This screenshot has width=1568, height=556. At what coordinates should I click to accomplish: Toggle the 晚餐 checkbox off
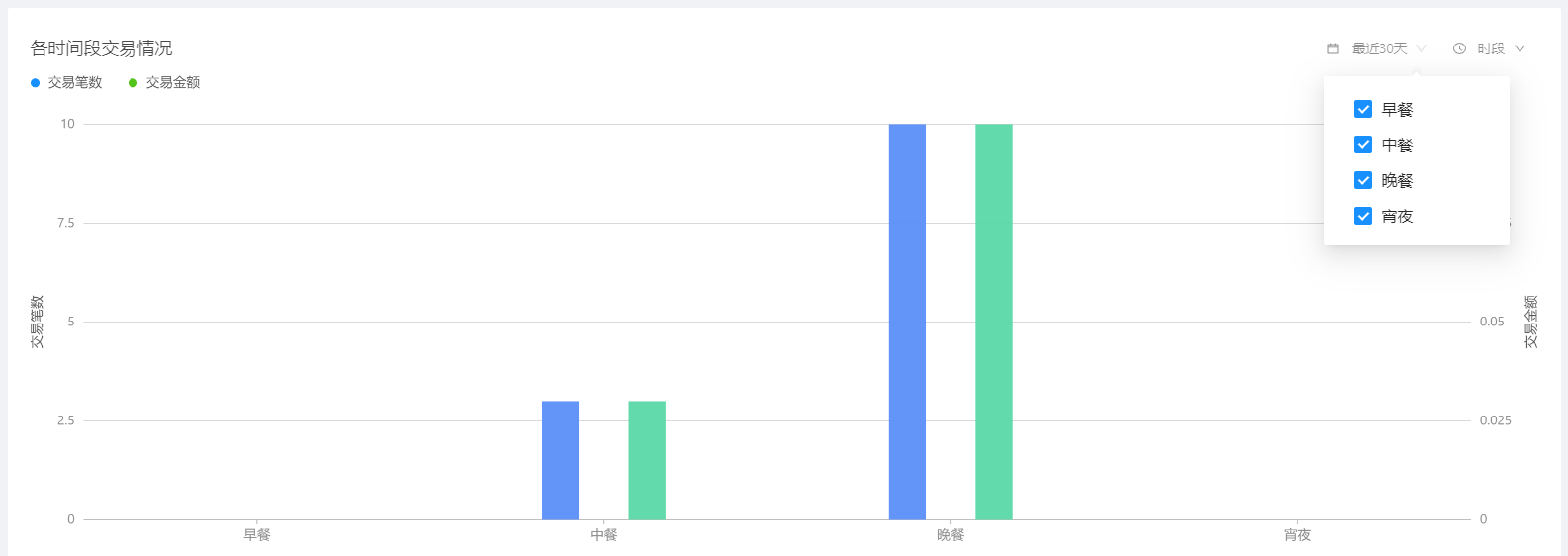pos(1363,180)
